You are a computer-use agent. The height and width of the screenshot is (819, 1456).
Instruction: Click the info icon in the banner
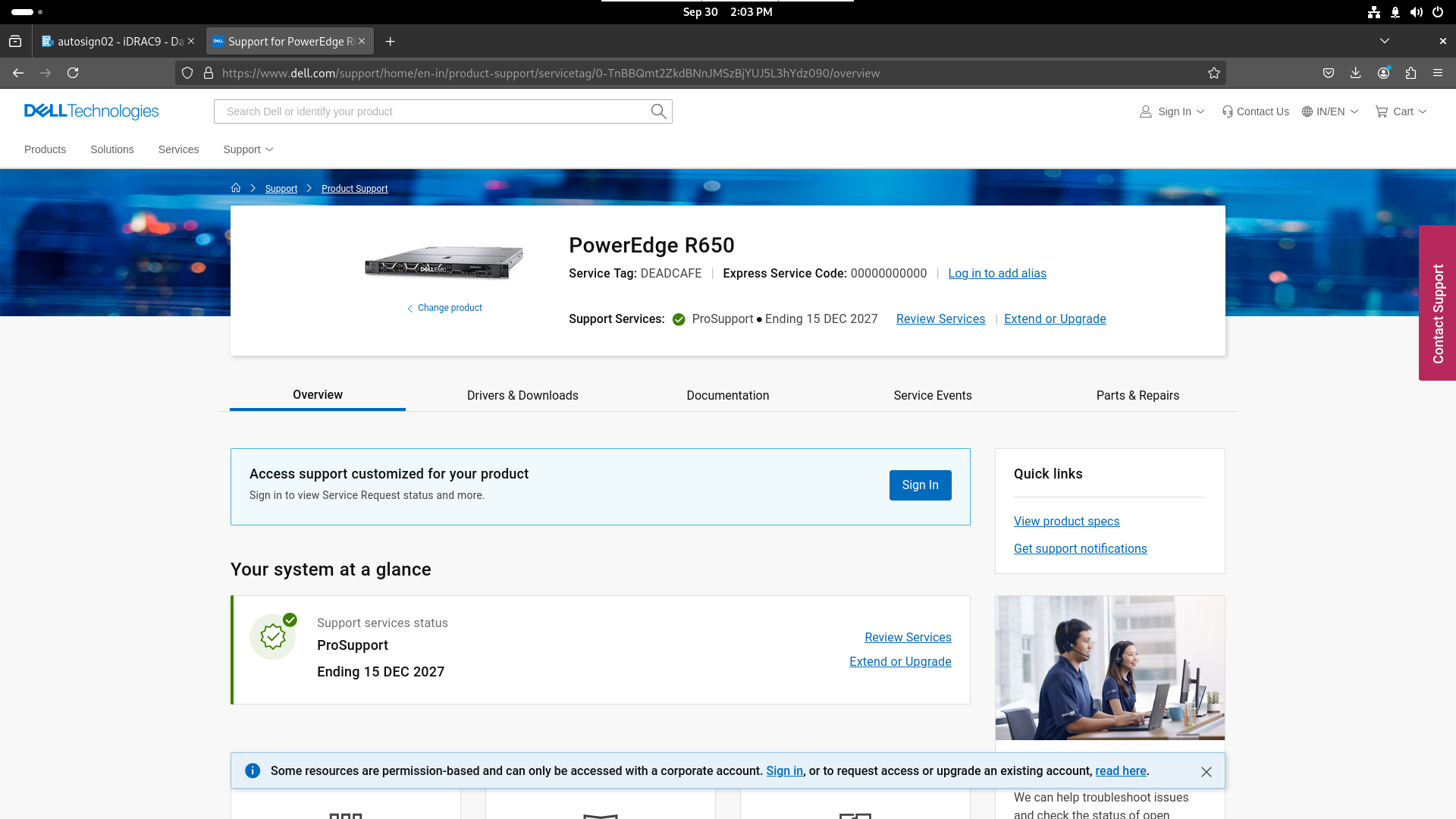(x=253, y=770)
